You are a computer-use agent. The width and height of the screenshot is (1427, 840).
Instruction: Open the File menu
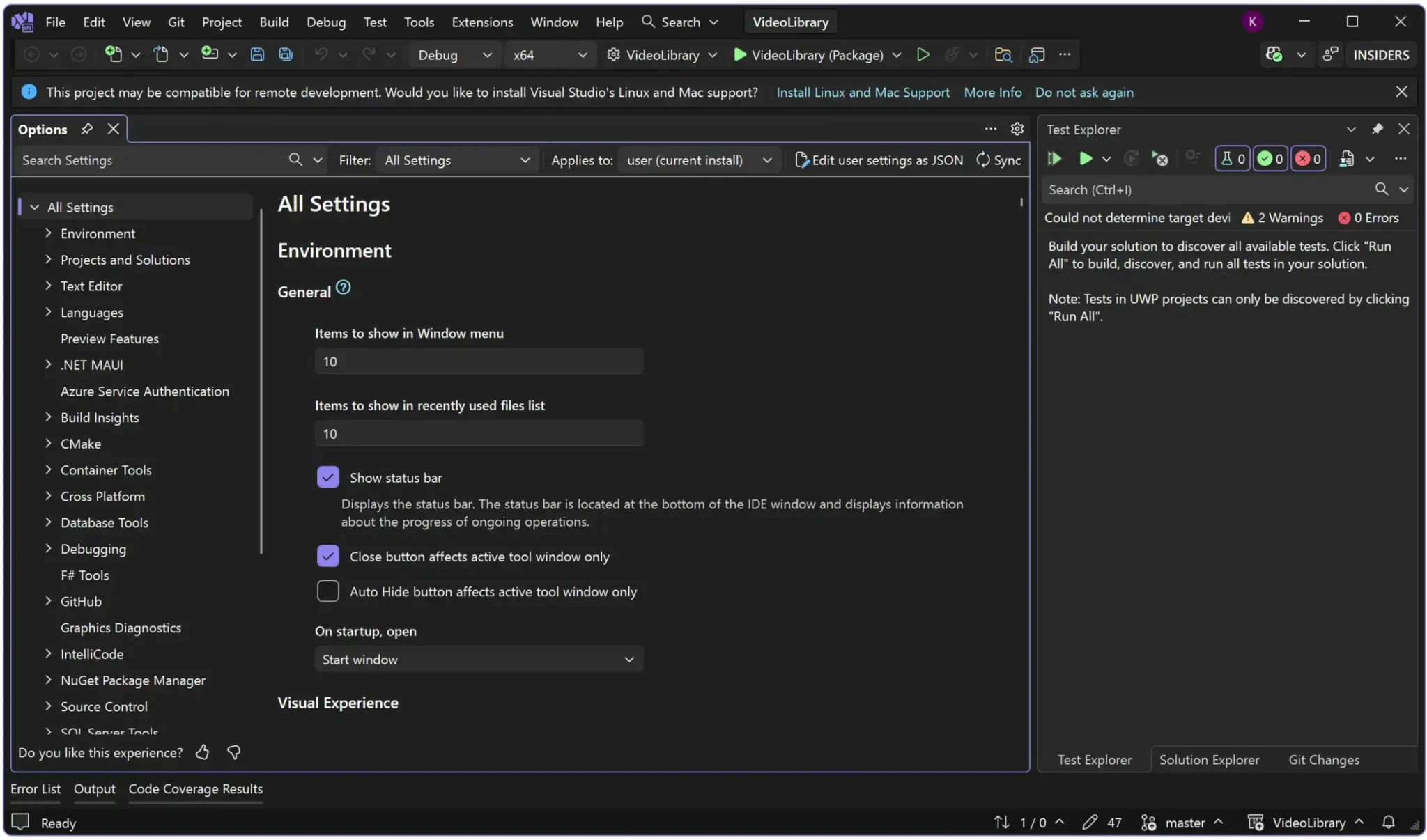pos(55,22)
